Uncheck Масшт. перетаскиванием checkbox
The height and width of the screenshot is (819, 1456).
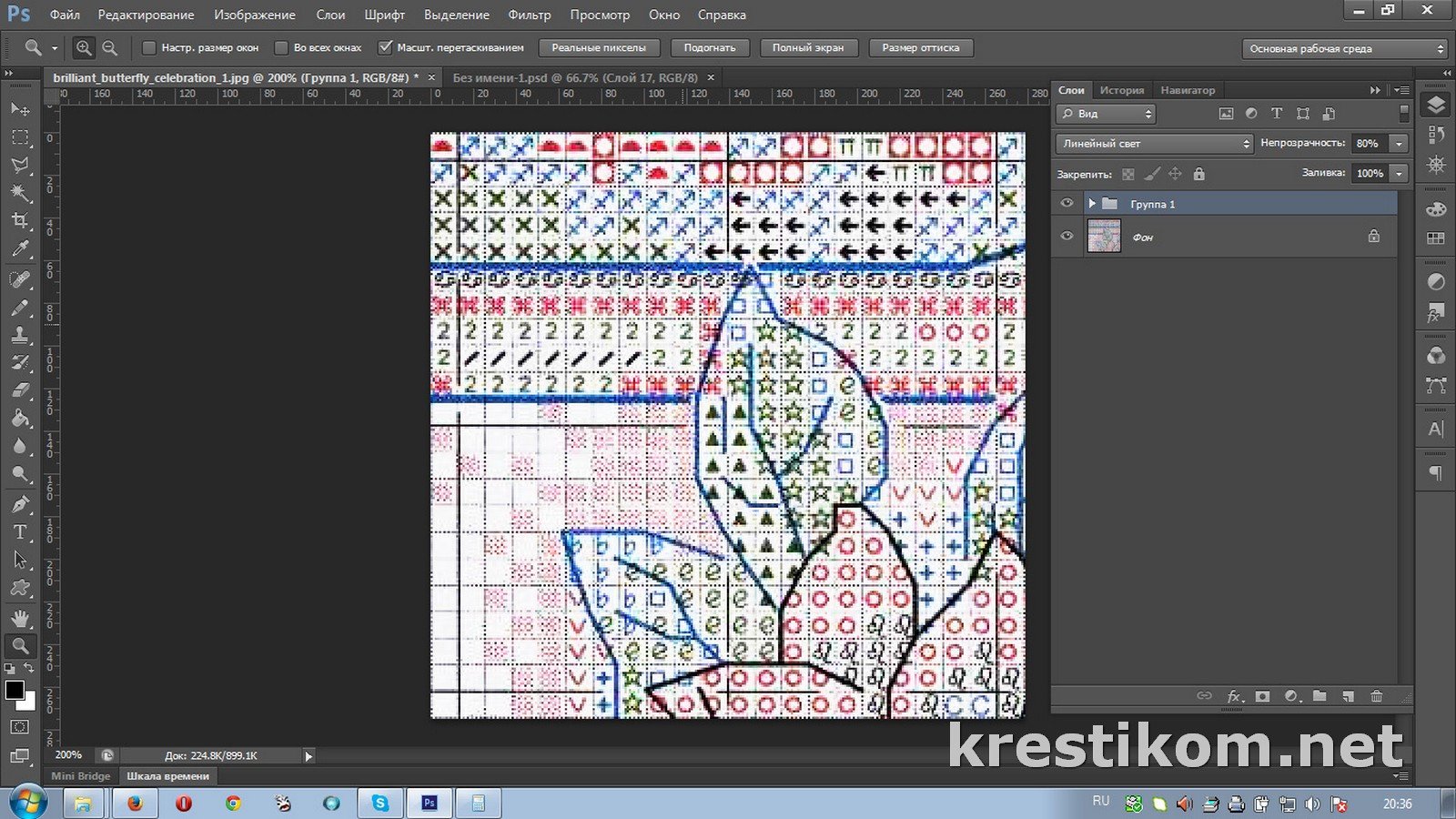[386, 48]
